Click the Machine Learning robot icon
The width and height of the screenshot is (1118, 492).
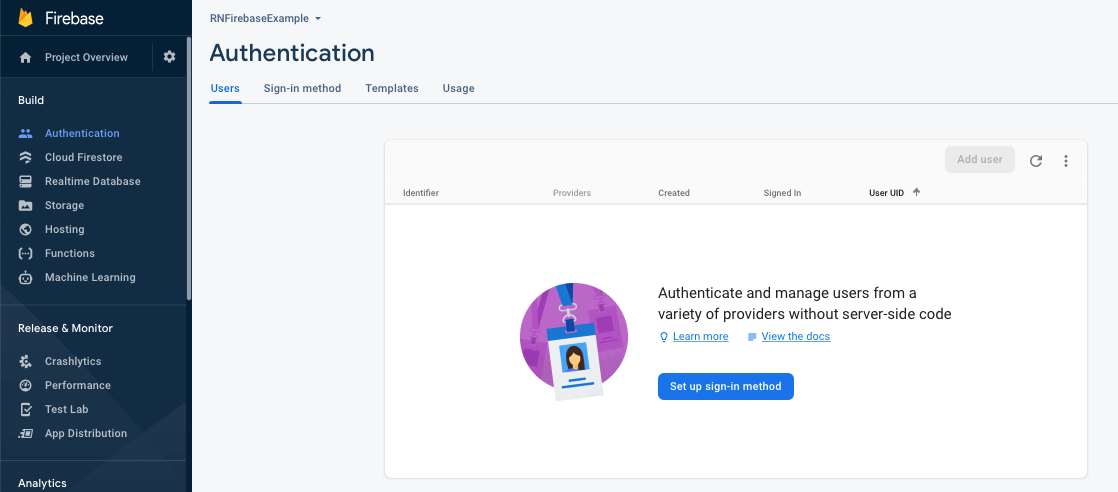coord(26,277)
